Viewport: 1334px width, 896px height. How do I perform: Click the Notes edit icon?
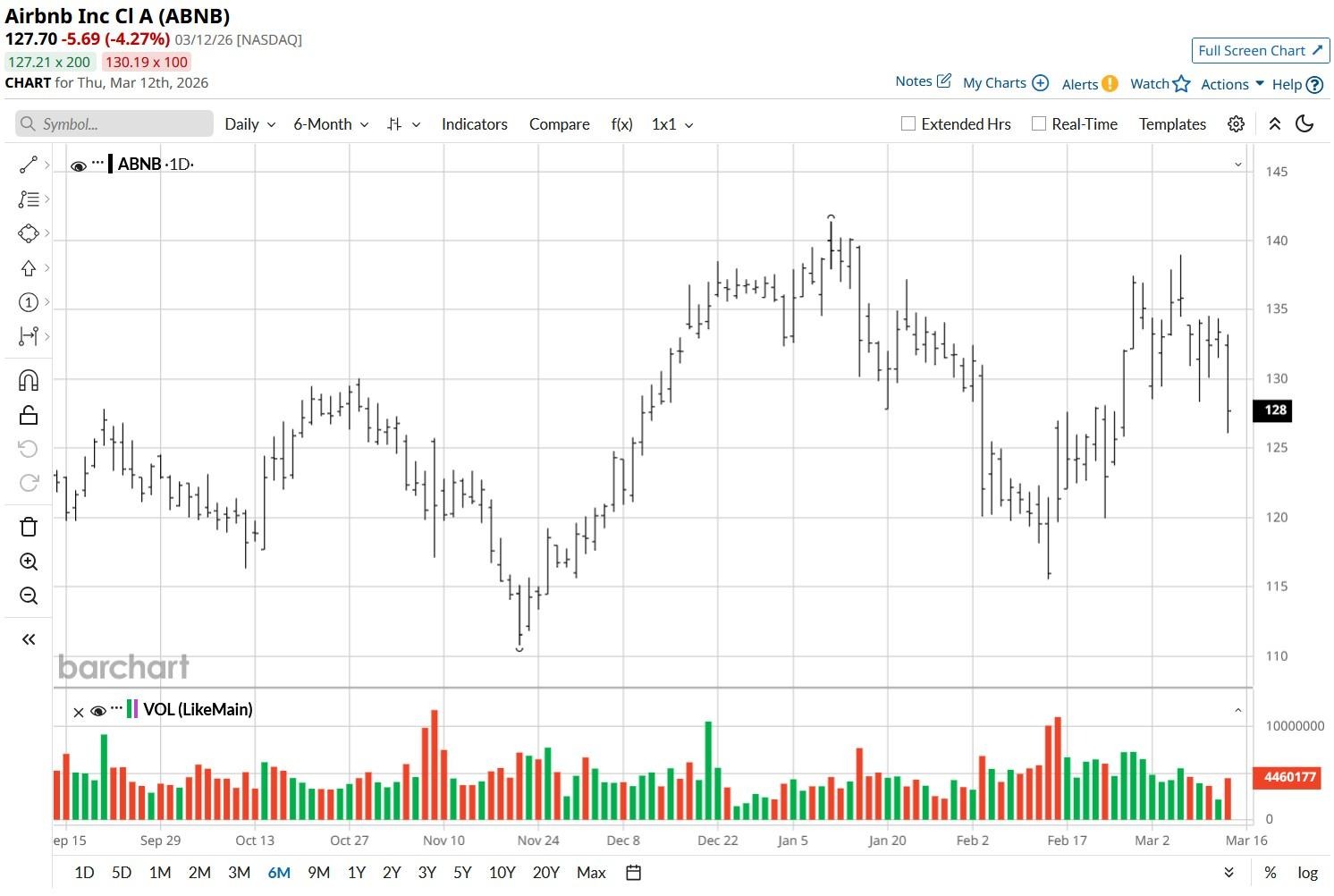[944, 81]
